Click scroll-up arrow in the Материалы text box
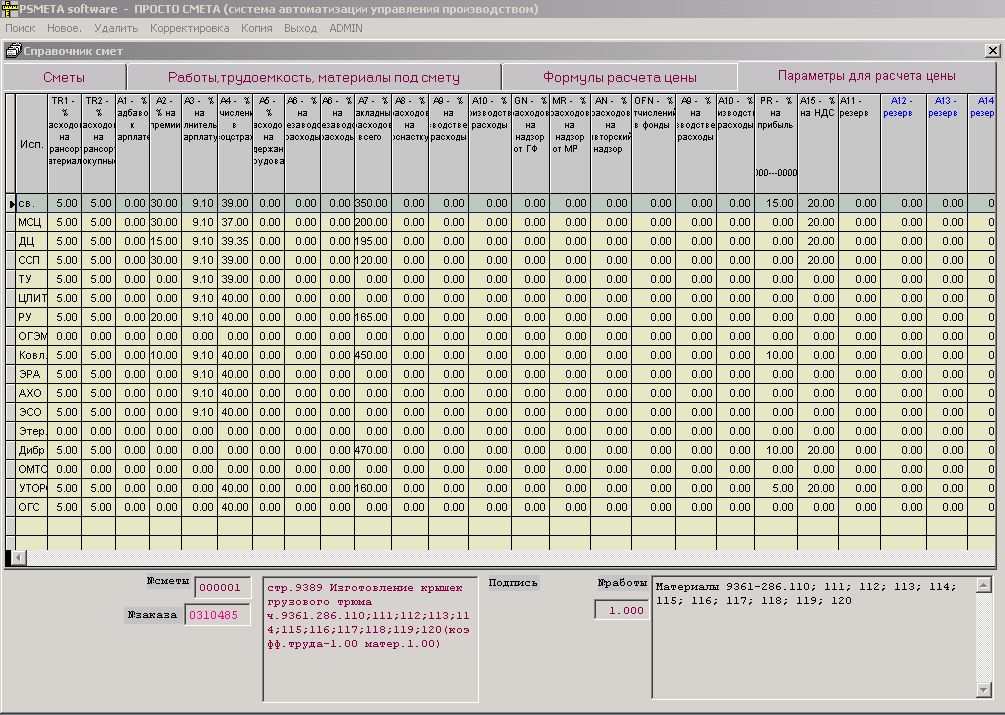Screen dimensions: 1005x715 [x=983, y=585]
